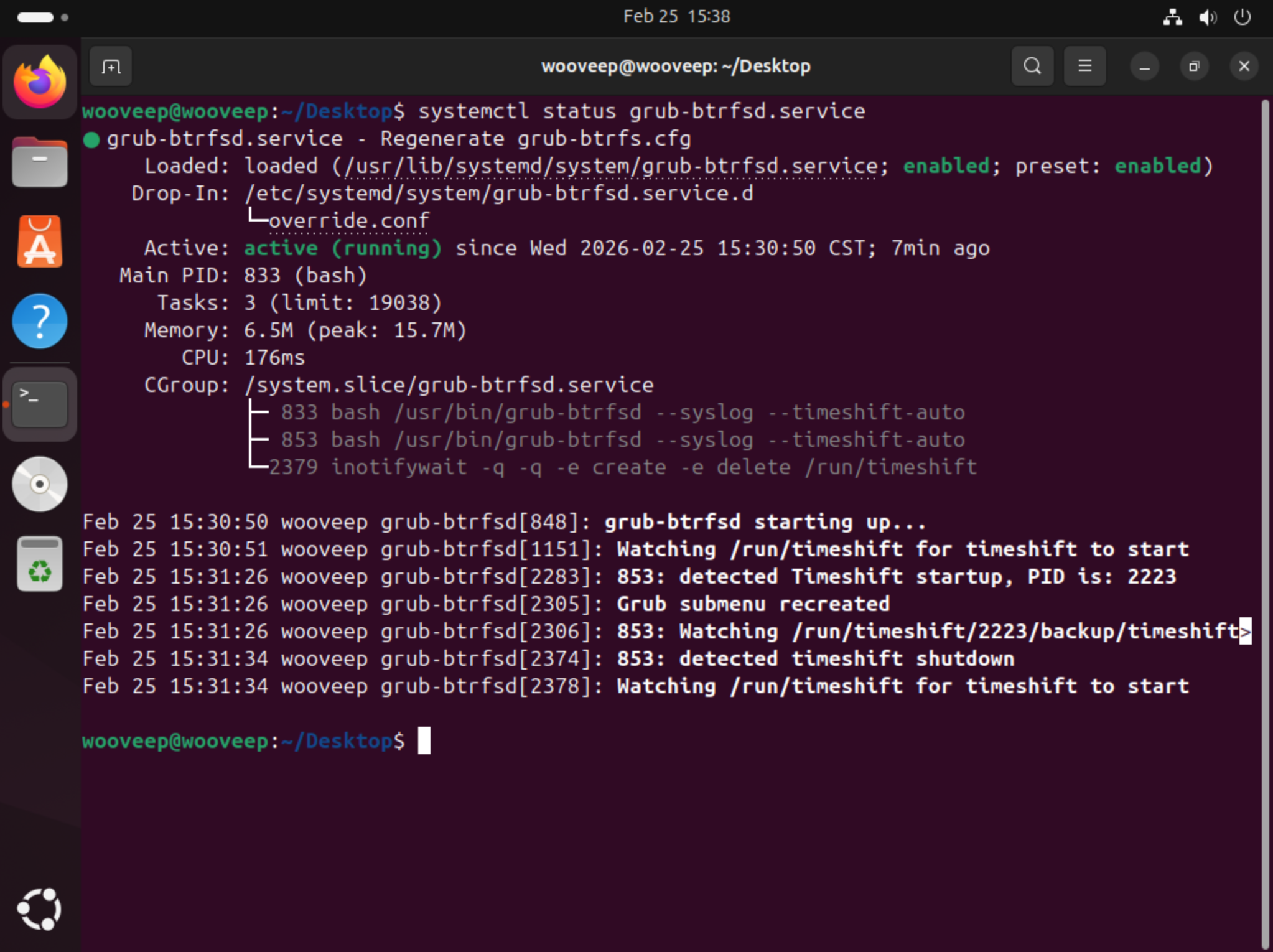Click the terminal search icon
The width and height of the screenshot is (1273, 952).
click(x=1032, y=66)
